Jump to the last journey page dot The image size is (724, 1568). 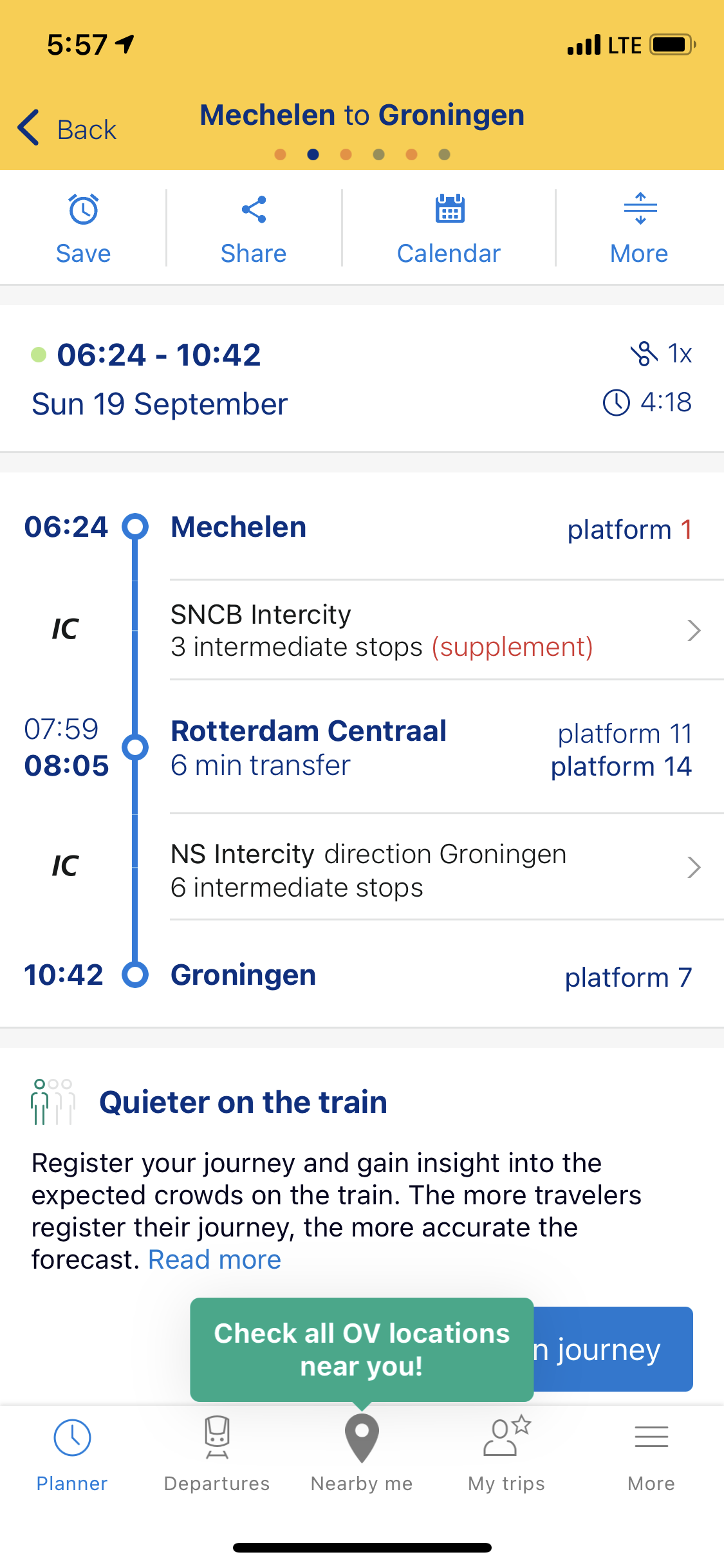(444, 154)
